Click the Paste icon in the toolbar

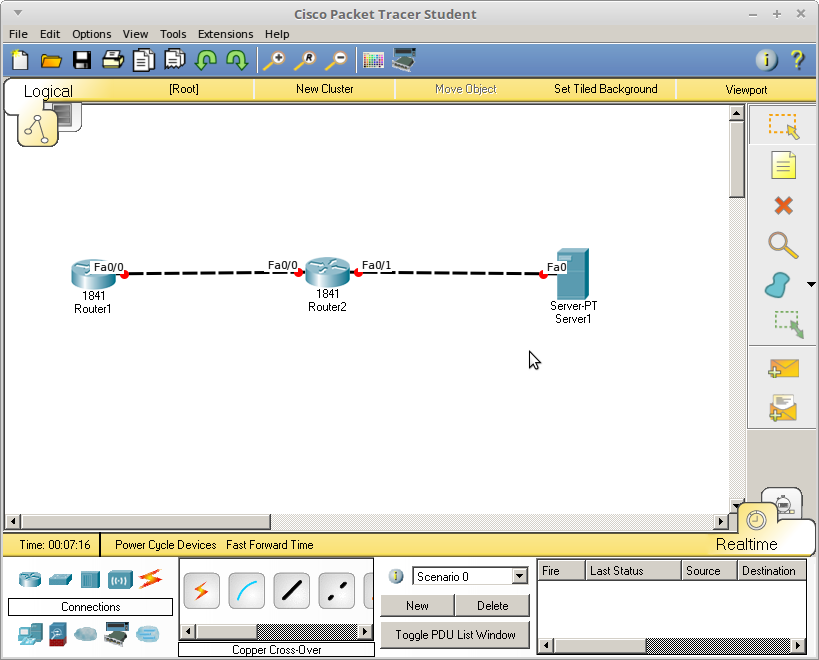(x=174, y=60)
